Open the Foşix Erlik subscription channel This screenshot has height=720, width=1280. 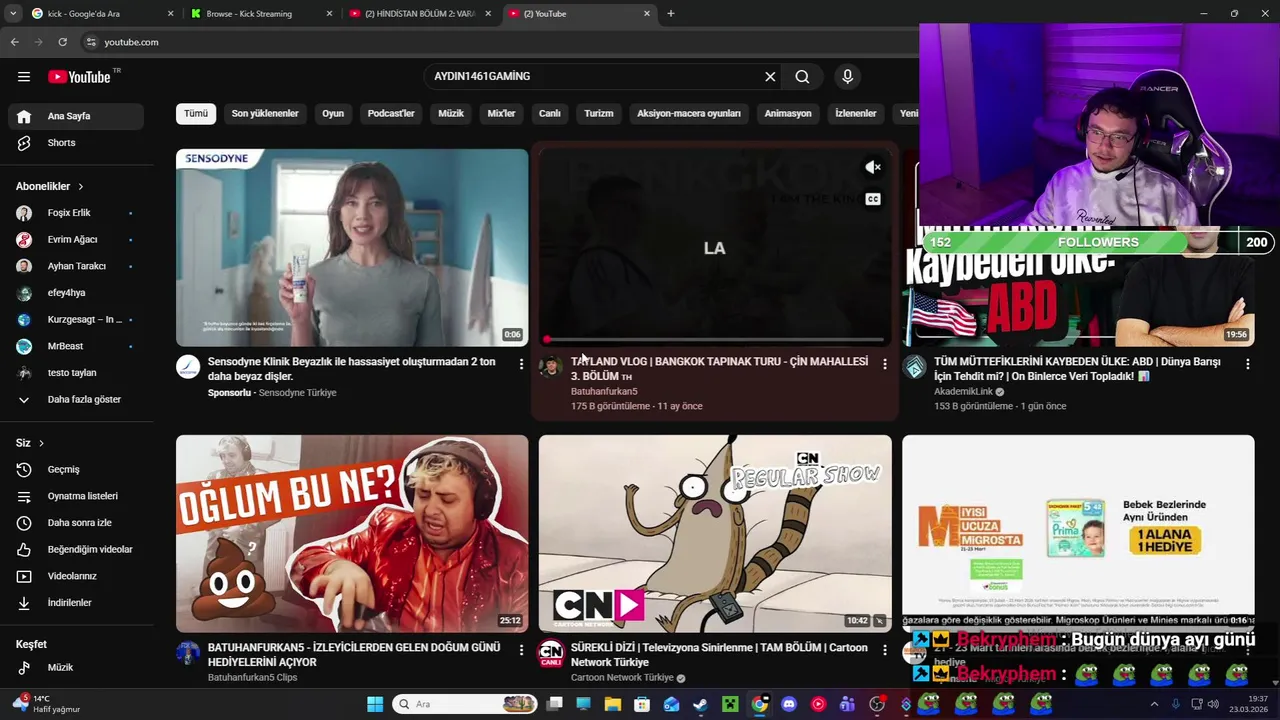point(76,213)
